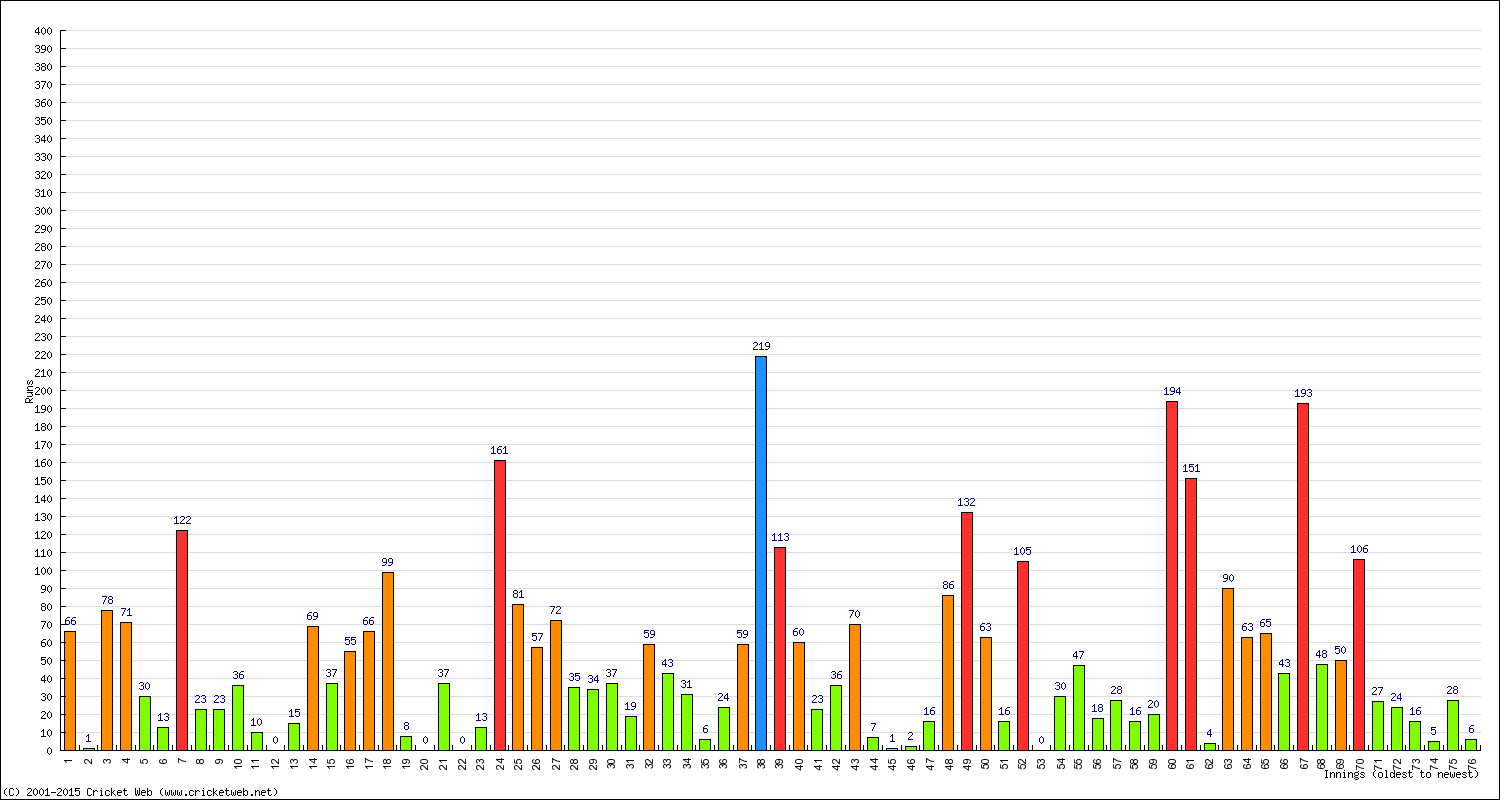
Task: Click the value label 122 above innings 7
Action: (182, 520)
